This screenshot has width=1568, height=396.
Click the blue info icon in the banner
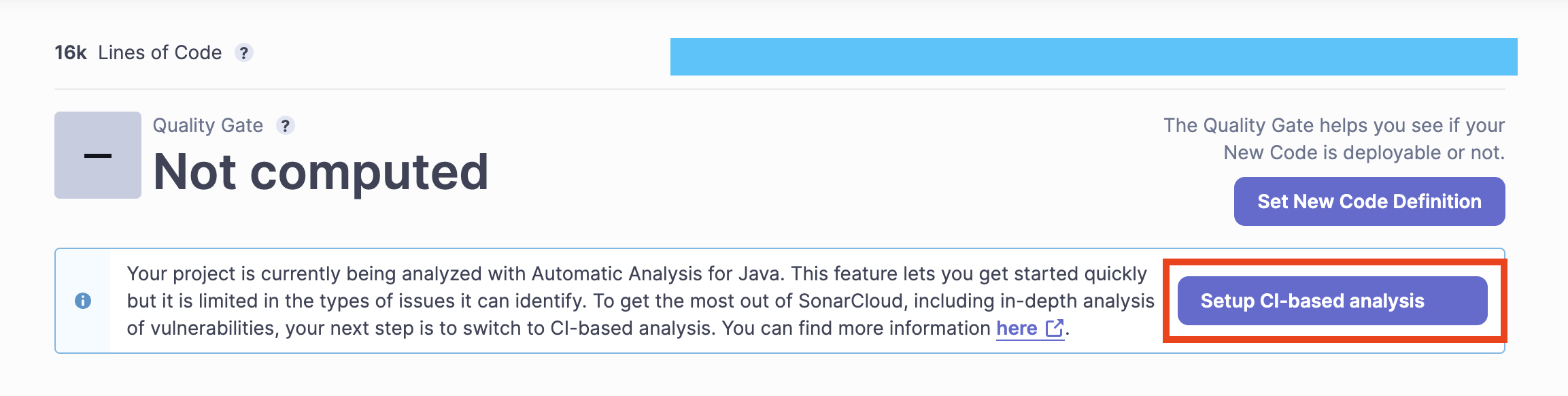coord(83,301)
